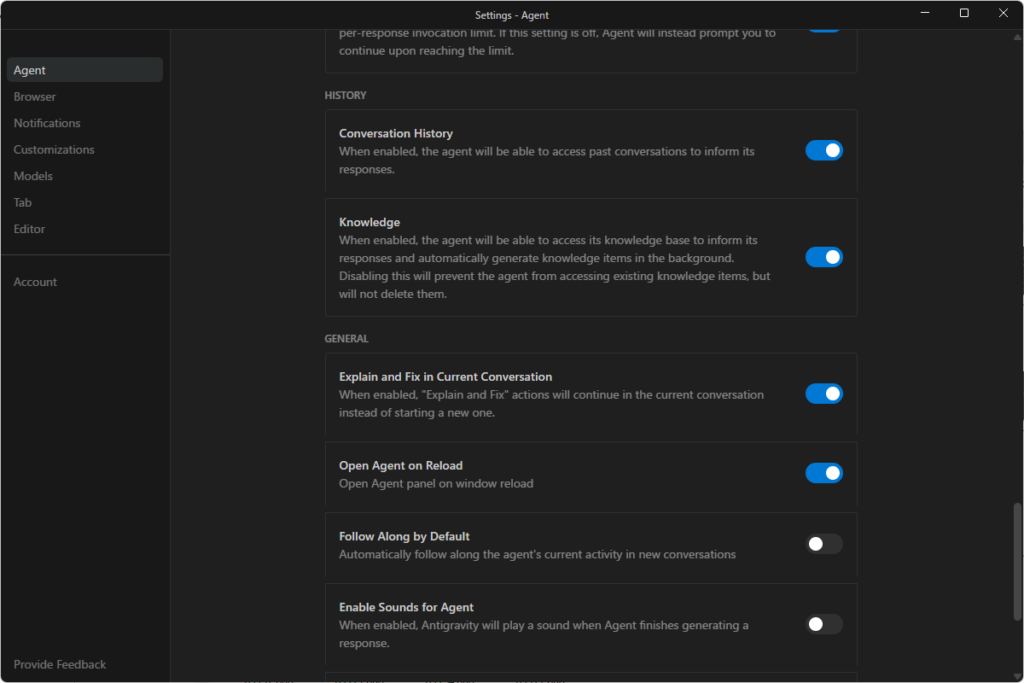Minimize the Settings window
1024x683 pixels.
925,13
